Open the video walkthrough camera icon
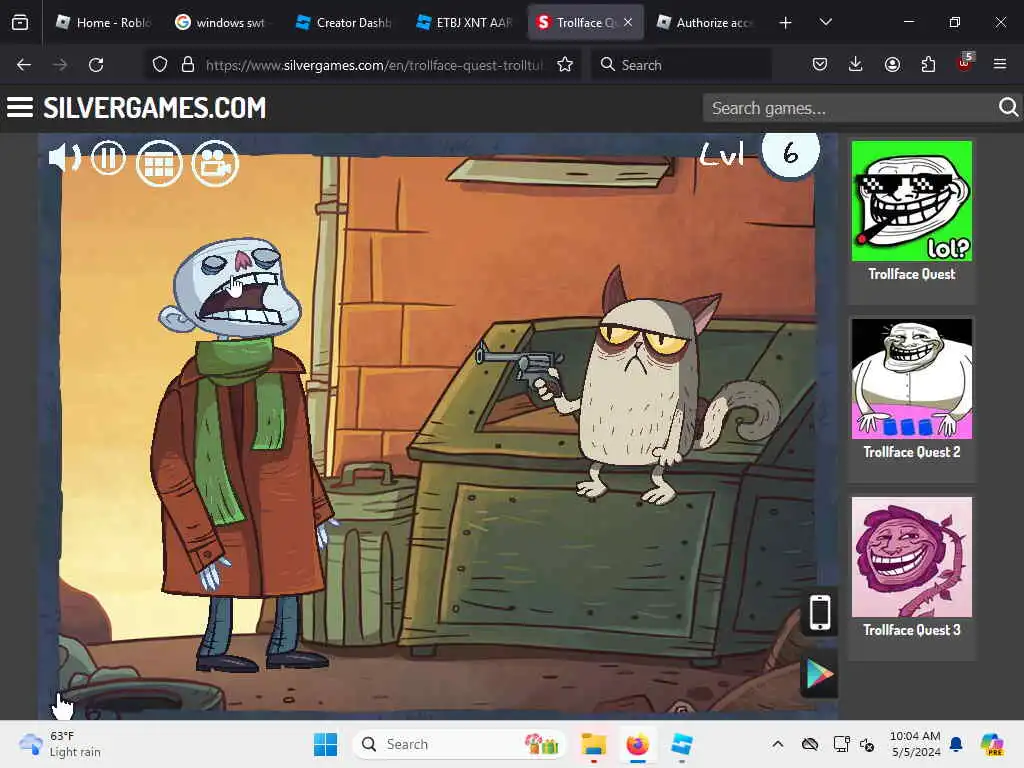Viewport: 1024px width, 768px height. (x=216, y=164)
